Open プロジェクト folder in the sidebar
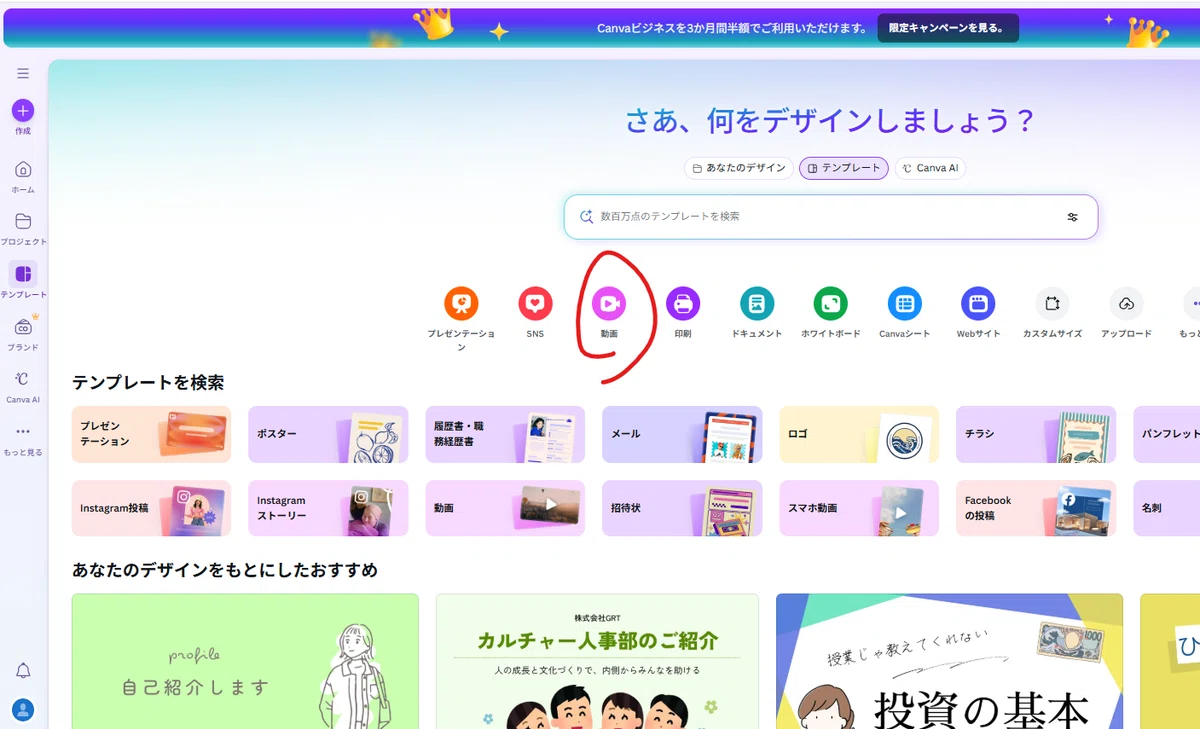The height and width of the screenshot is (729, 1200). [23, 228]
